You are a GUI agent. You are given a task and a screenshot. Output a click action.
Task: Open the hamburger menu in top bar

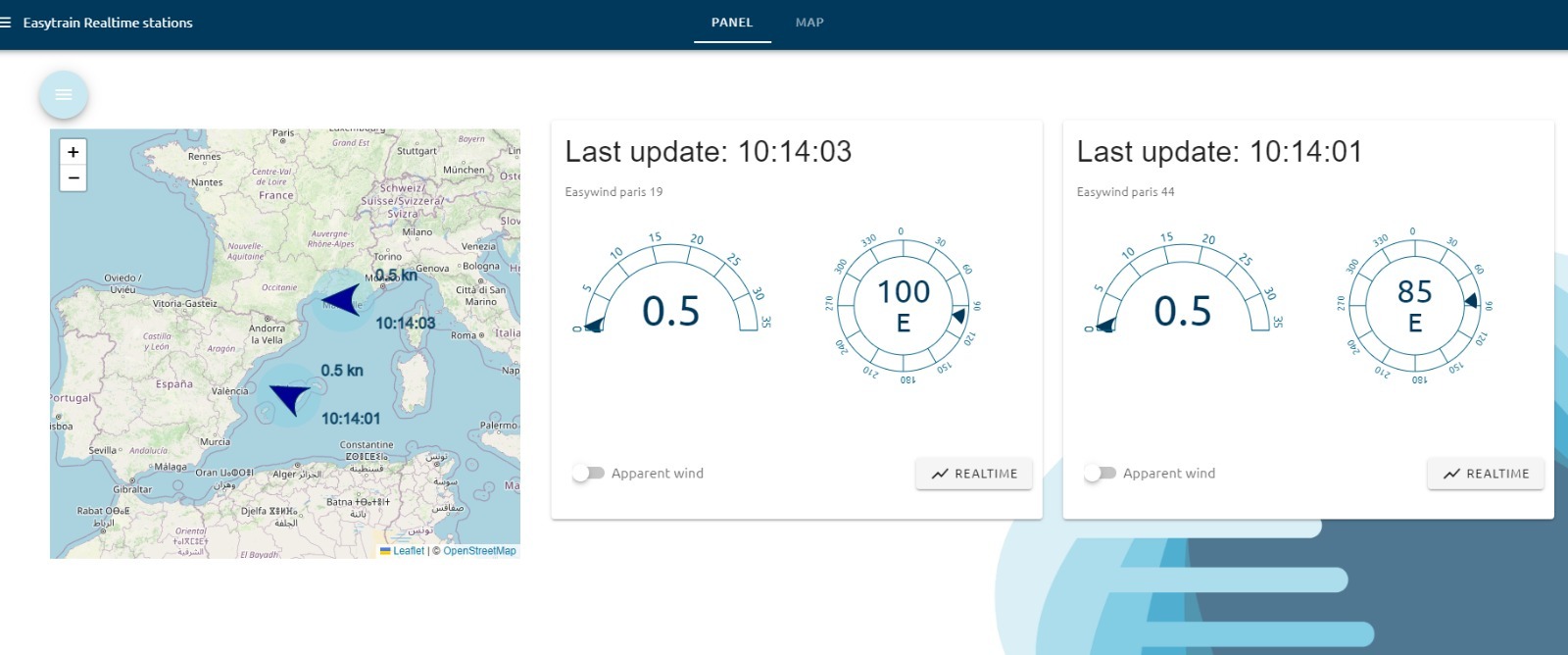(x=6, y=23)
